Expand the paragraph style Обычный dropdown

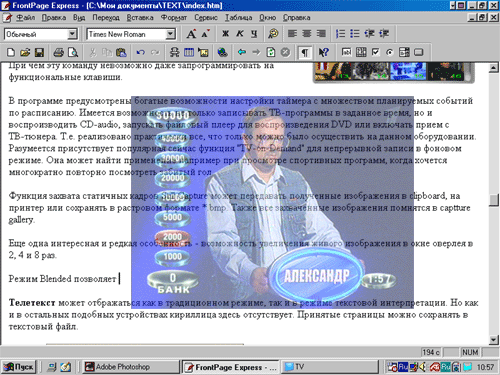72,34
